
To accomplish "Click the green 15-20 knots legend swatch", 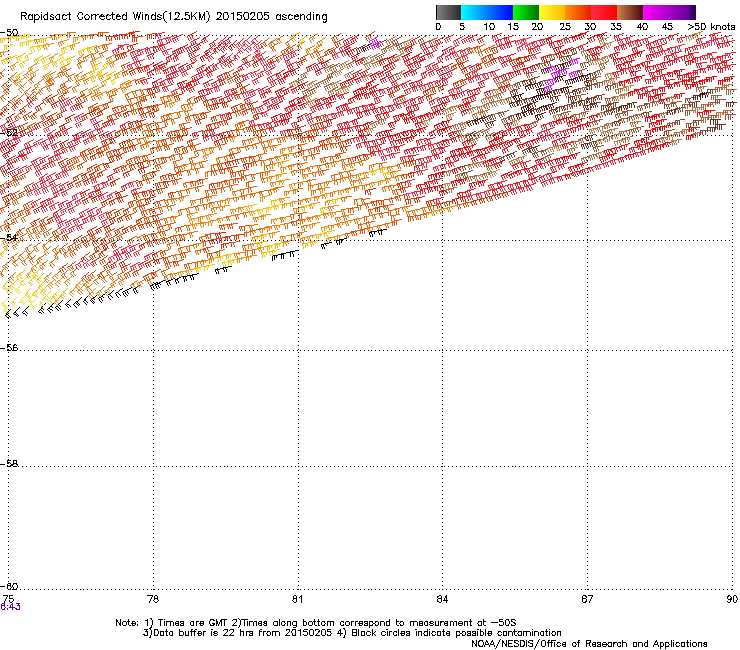I will [526, 12].
